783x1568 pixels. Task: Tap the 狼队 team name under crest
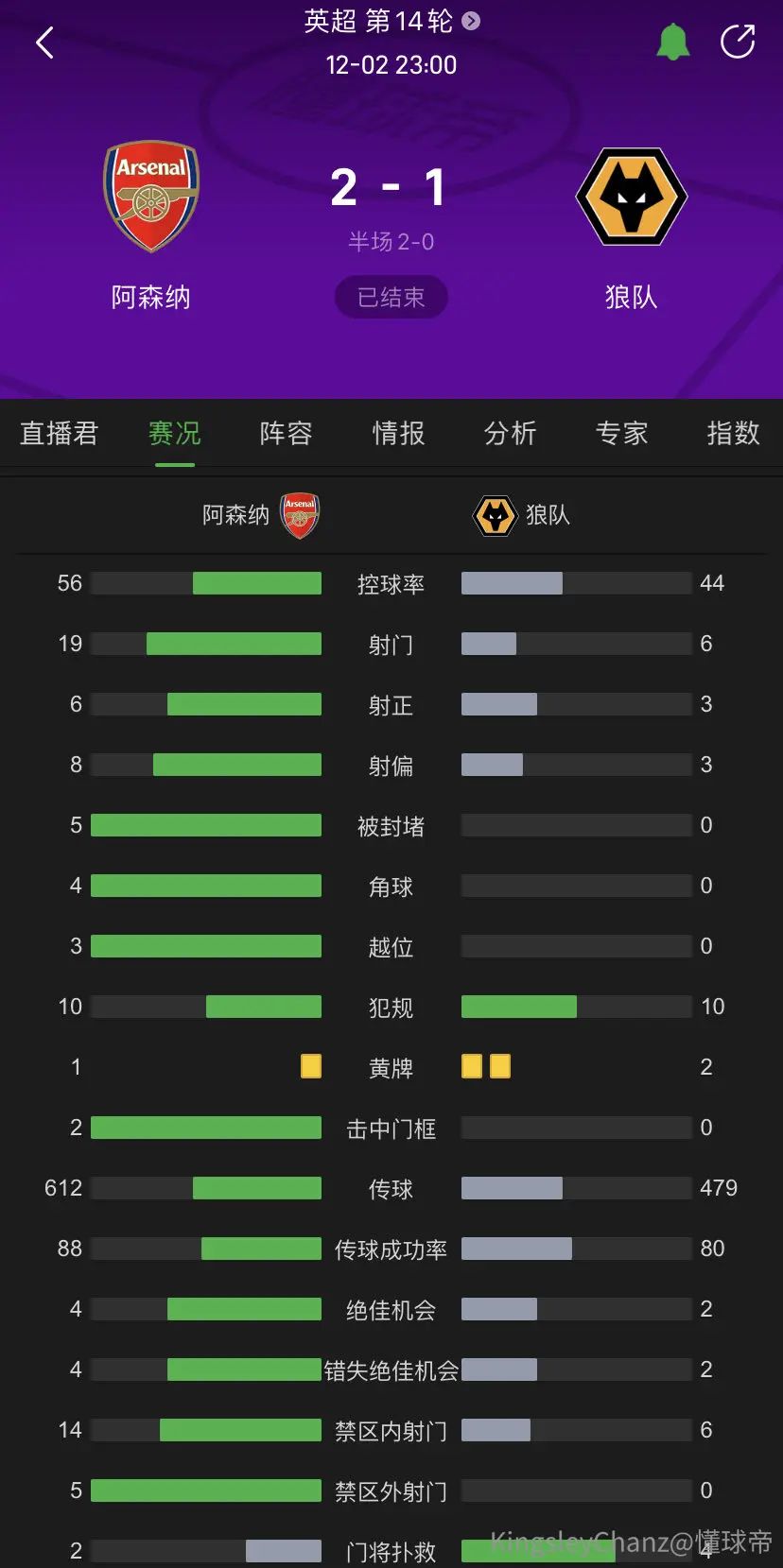[x=631, y=297]
